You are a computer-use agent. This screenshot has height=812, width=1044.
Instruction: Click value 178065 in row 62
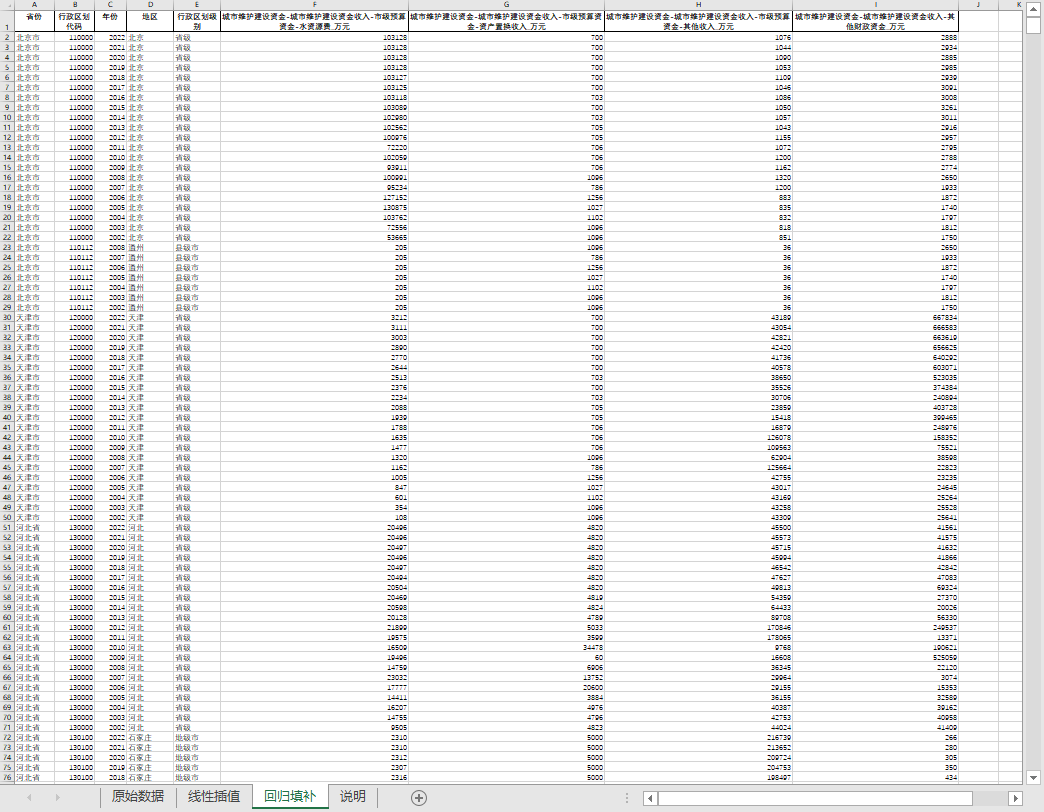[x=698, y=638]
